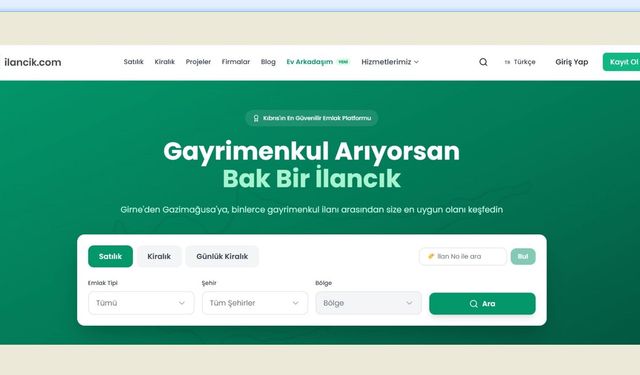Click the Şehir label

[209, 283]
